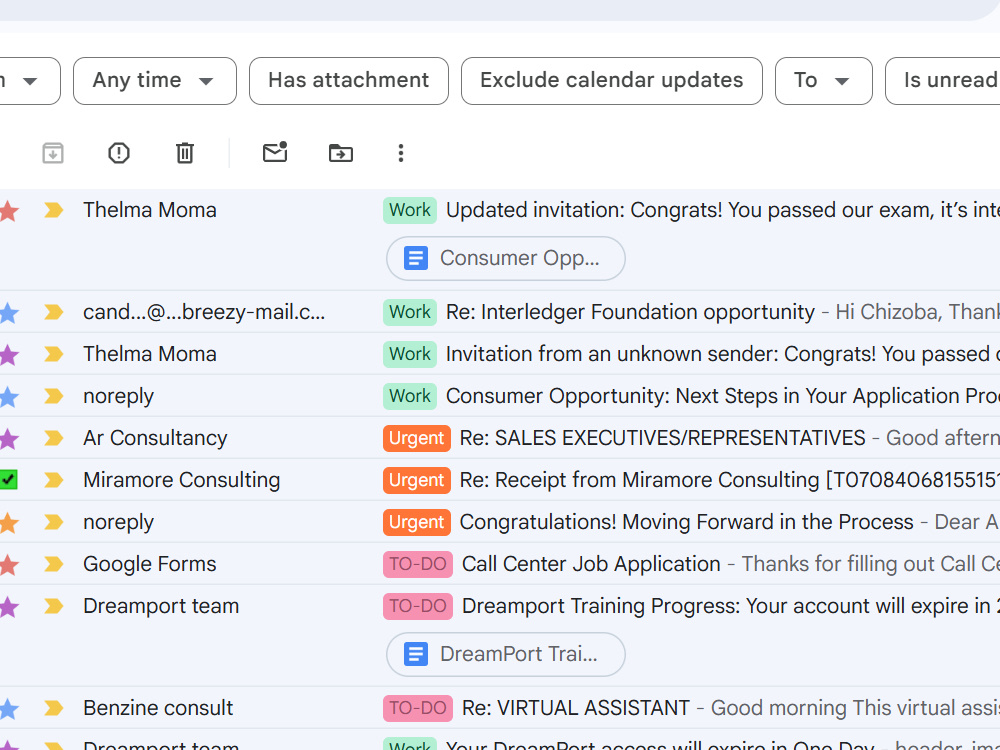Toggle purple star on Thelma Moma unknown sender email
This screenshot has width=1000, height=750.
coord(8,355)
